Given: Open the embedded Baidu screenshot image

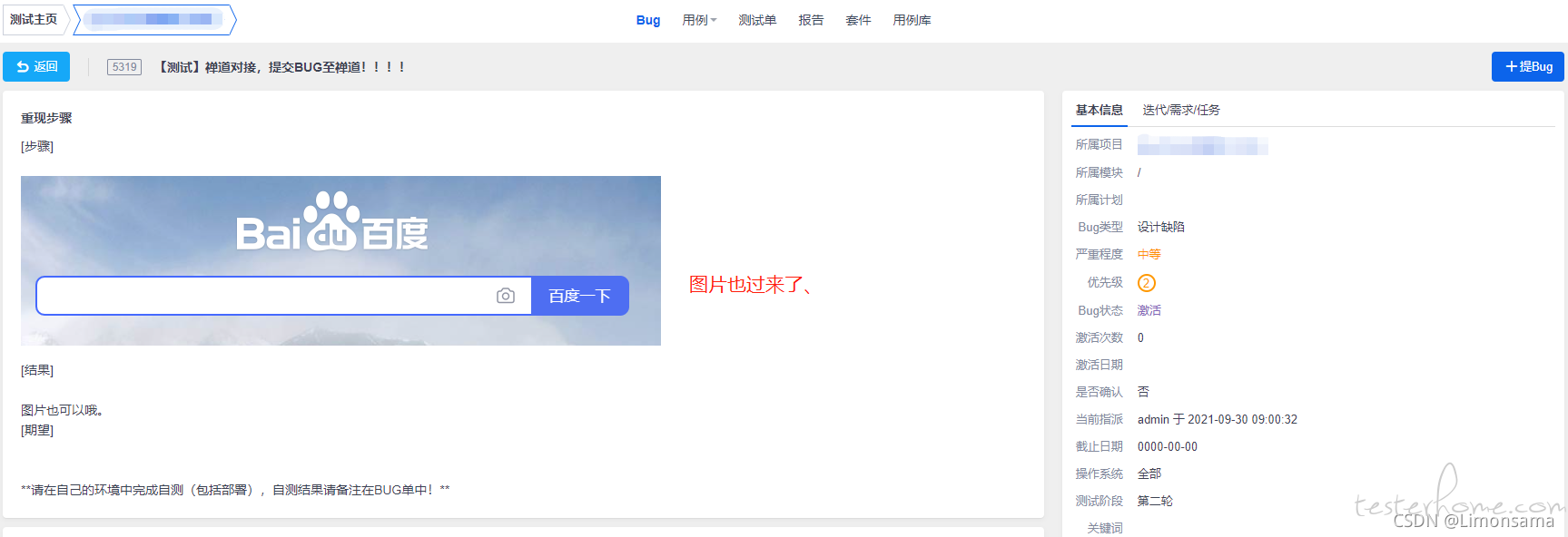Looking at the screenshot, I should point(340,260).
